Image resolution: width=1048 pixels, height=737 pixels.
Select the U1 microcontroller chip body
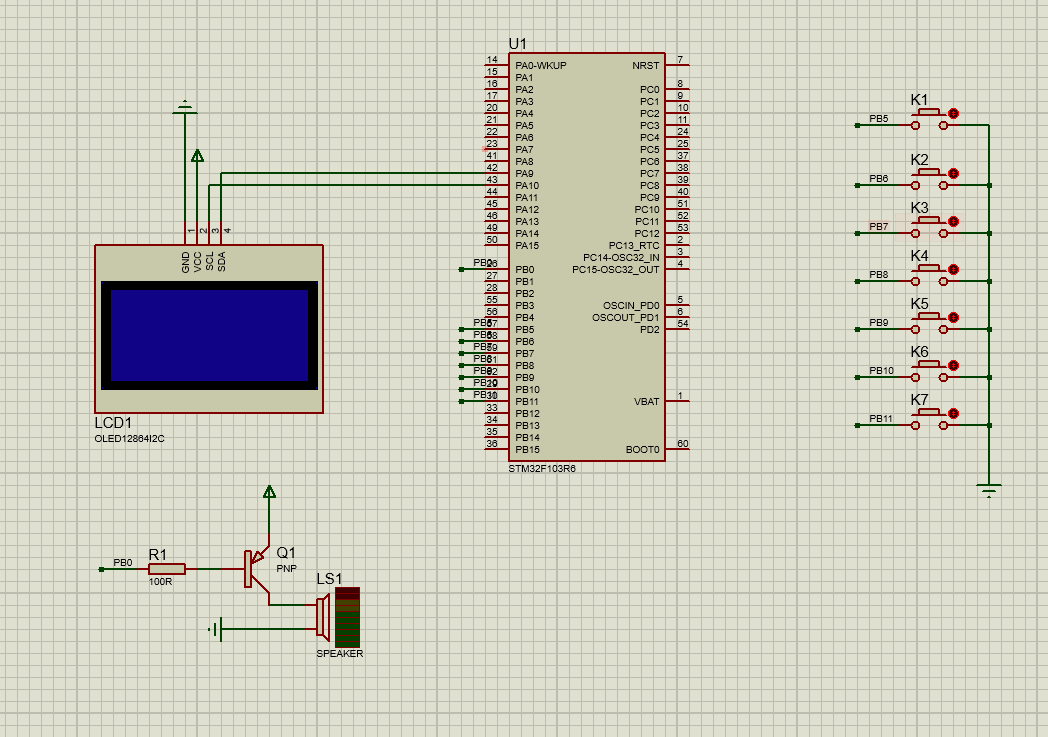[x=587, y=257]
